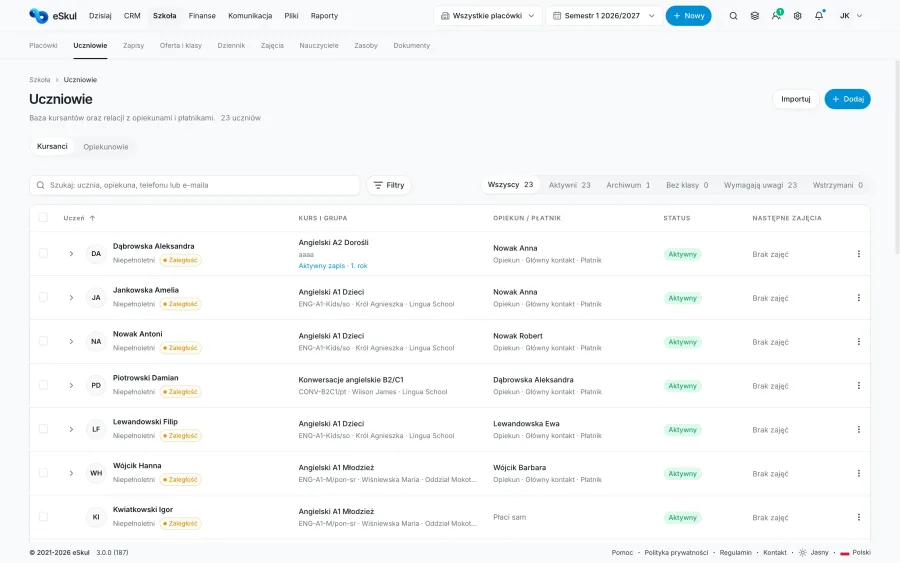The width and height of the screenshot is (900, 563).
Task: Click the WH avatar of Wójcik Hanna
Action: (x=96, y=473)
